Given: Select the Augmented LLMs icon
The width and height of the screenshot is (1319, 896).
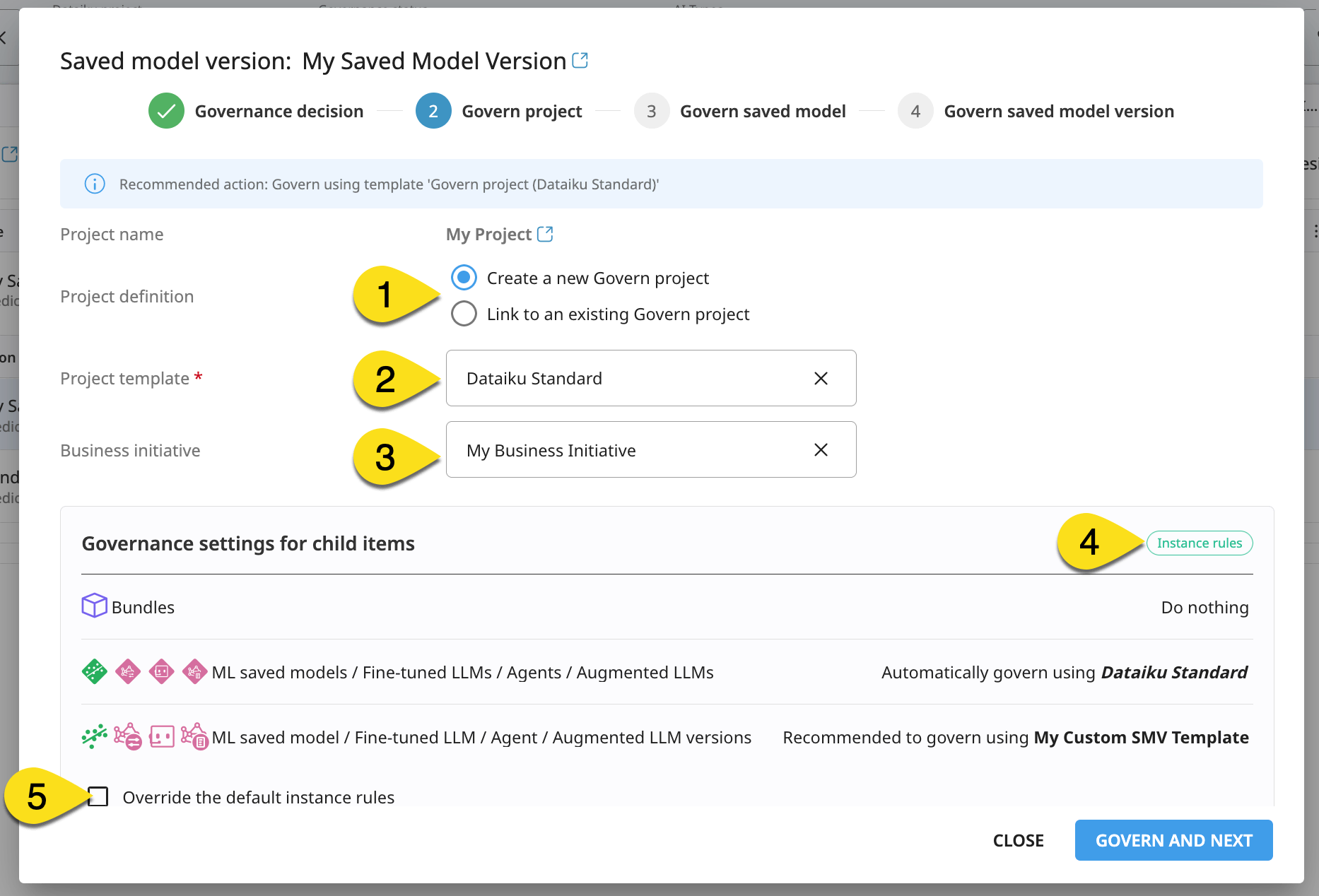Looking at the screenshot, I should [194, 671].
